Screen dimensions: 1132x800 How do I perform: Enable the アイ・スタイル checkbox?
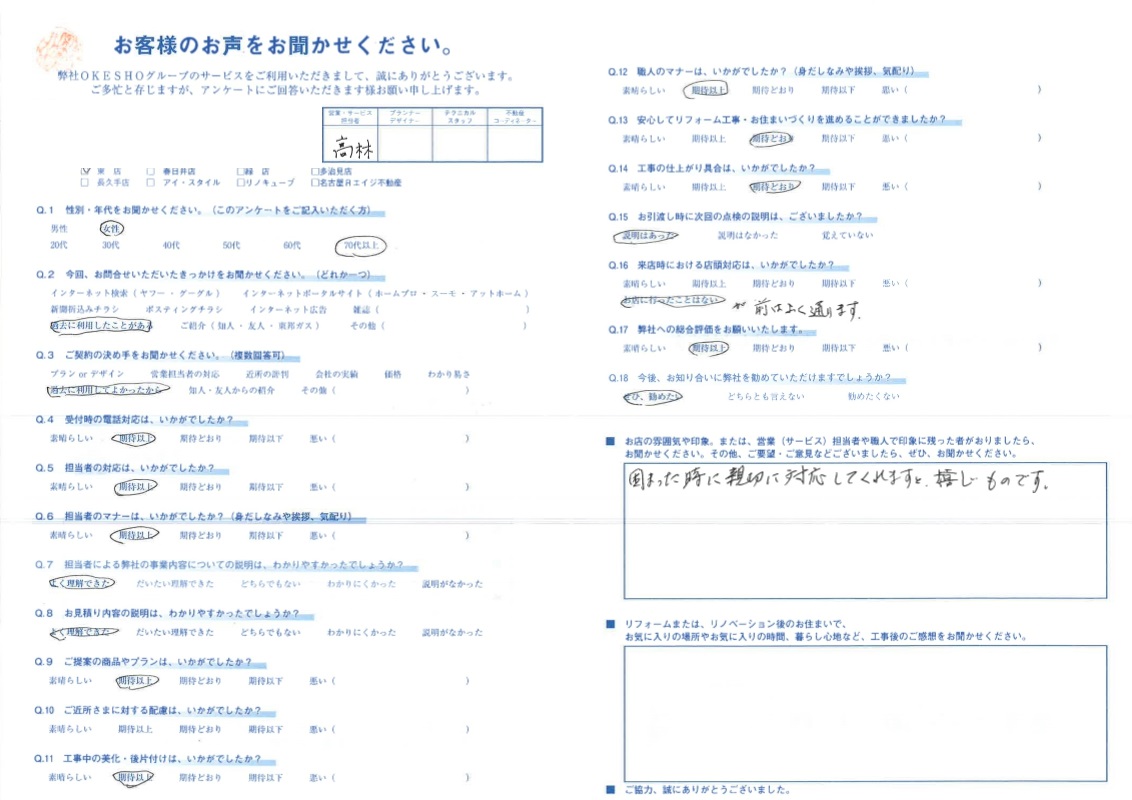(x=150, y=183)
